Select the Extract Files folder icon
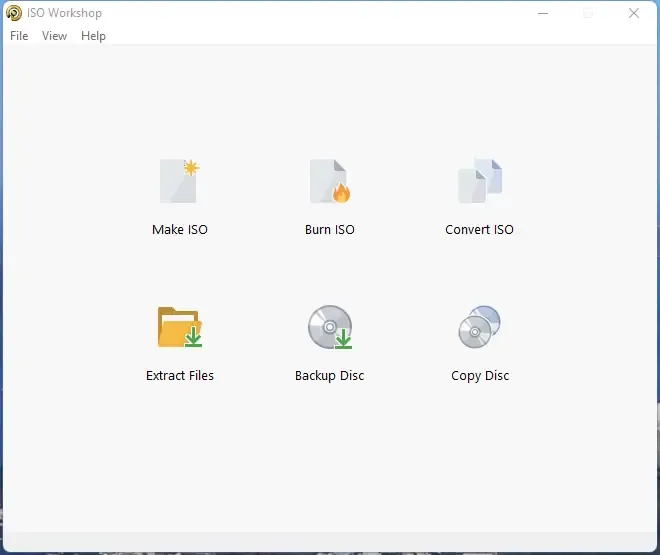The height and width of the screenshot is (555, 660). (180, 327)
